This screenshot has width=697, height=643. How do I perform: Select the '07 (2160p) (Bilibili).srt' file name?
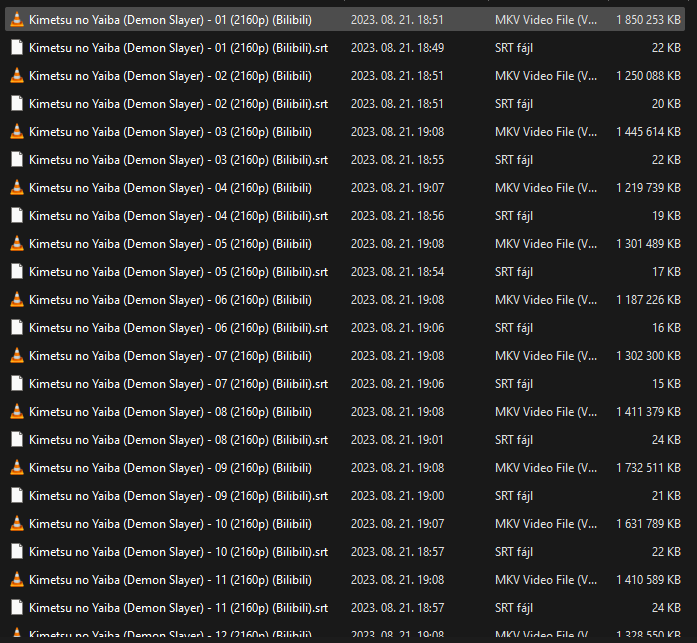(178, 384)
